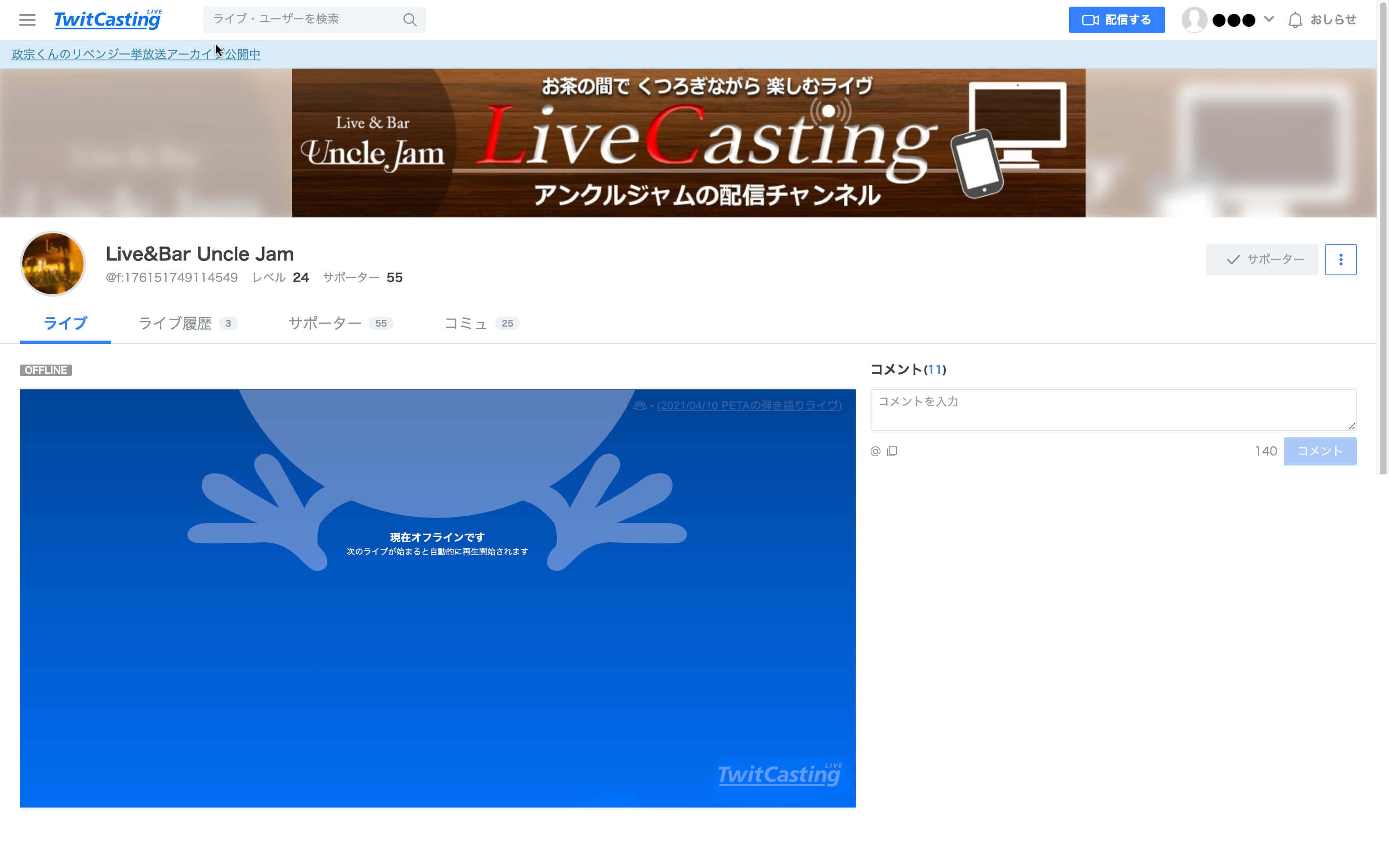Open おしらせ notifications text
The width and height of the screenshot is (1389, 868).
(x=1333, y=20)
